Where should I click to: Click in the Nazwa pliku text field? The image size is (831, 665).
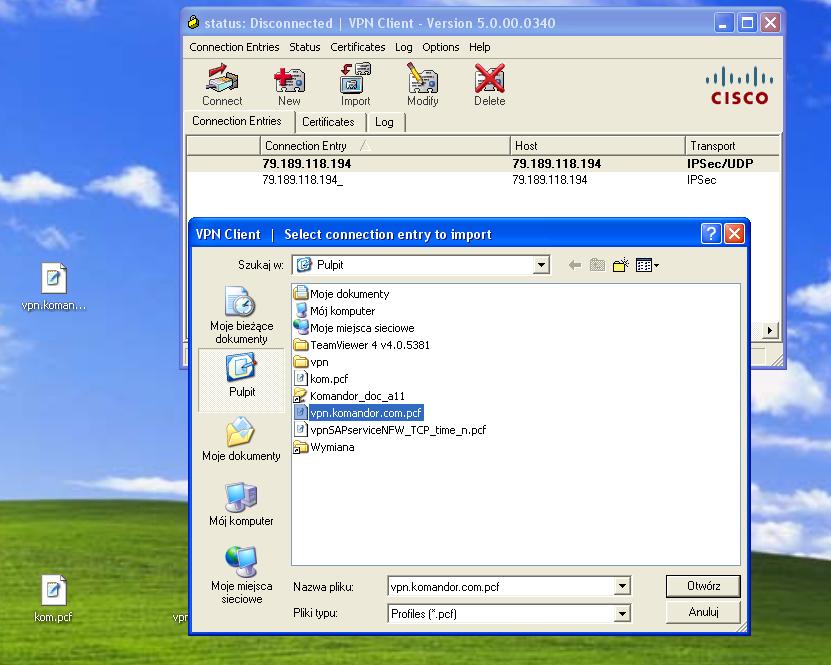(x=501, y=587)
